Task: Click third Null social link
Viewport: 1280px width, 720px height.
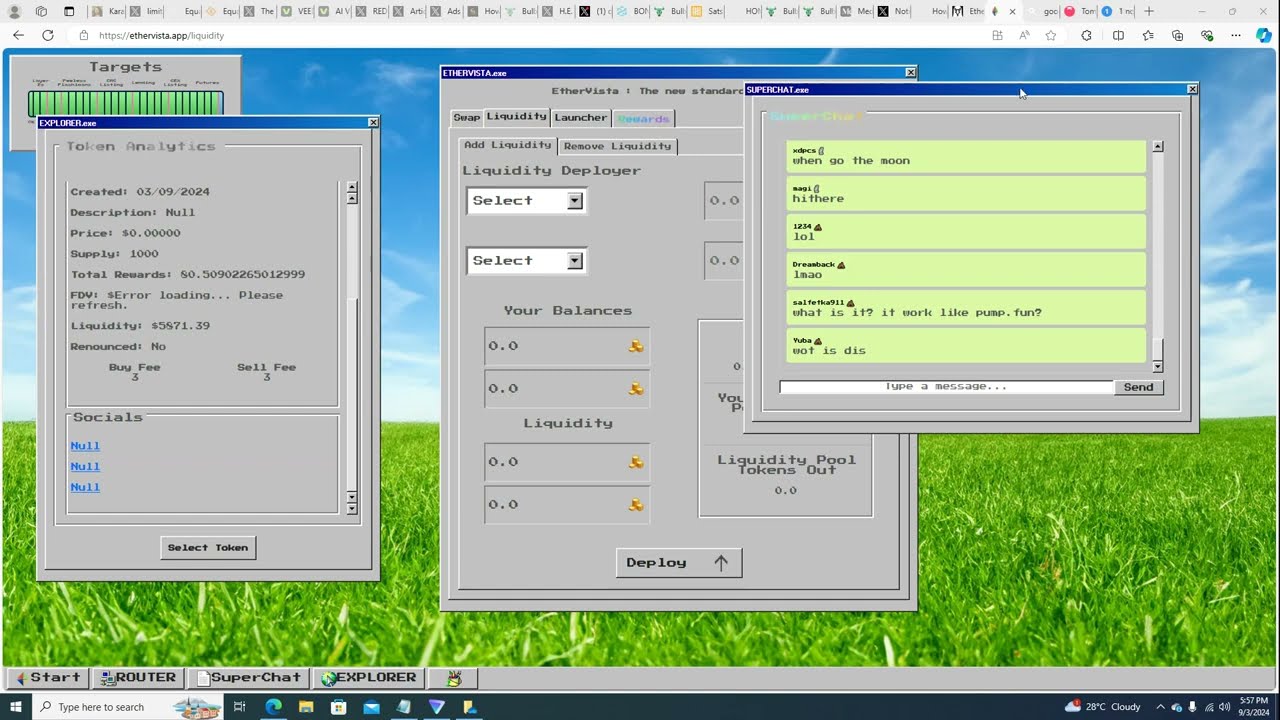Action: click(x=85, y=488)
